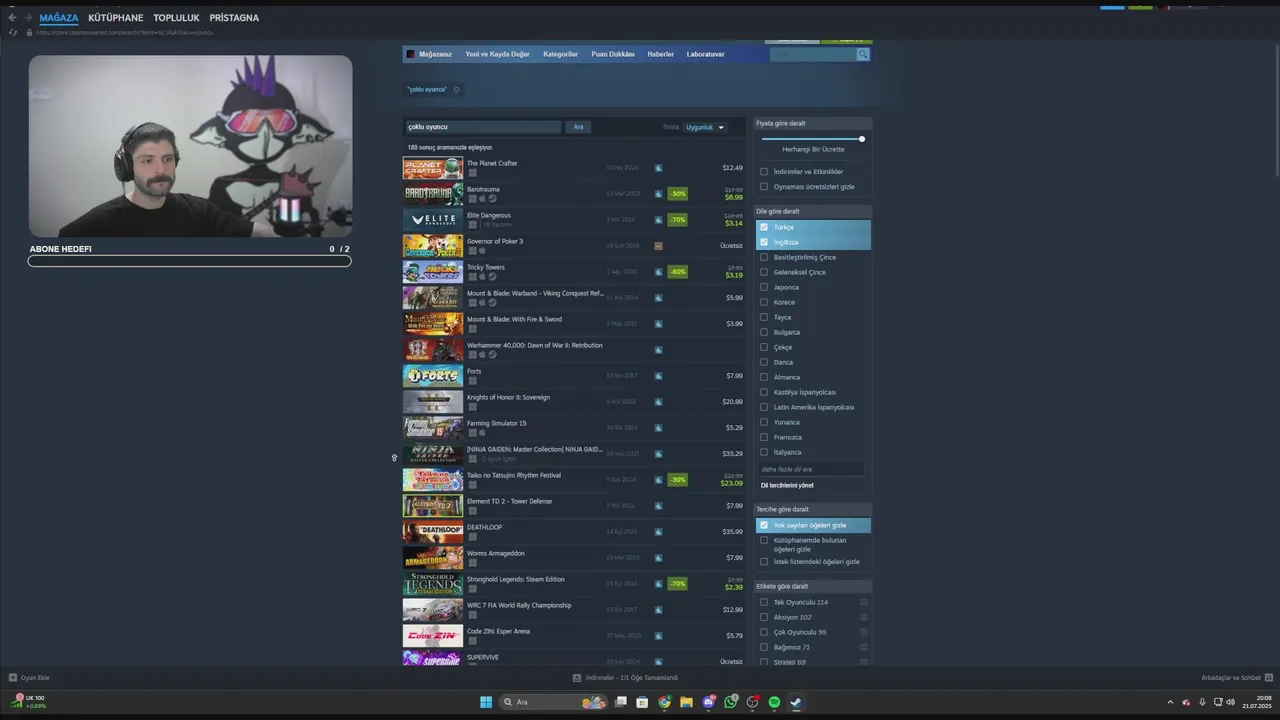Open the MAĞAZA tab

pyautogui.click(x=59, y=18)
